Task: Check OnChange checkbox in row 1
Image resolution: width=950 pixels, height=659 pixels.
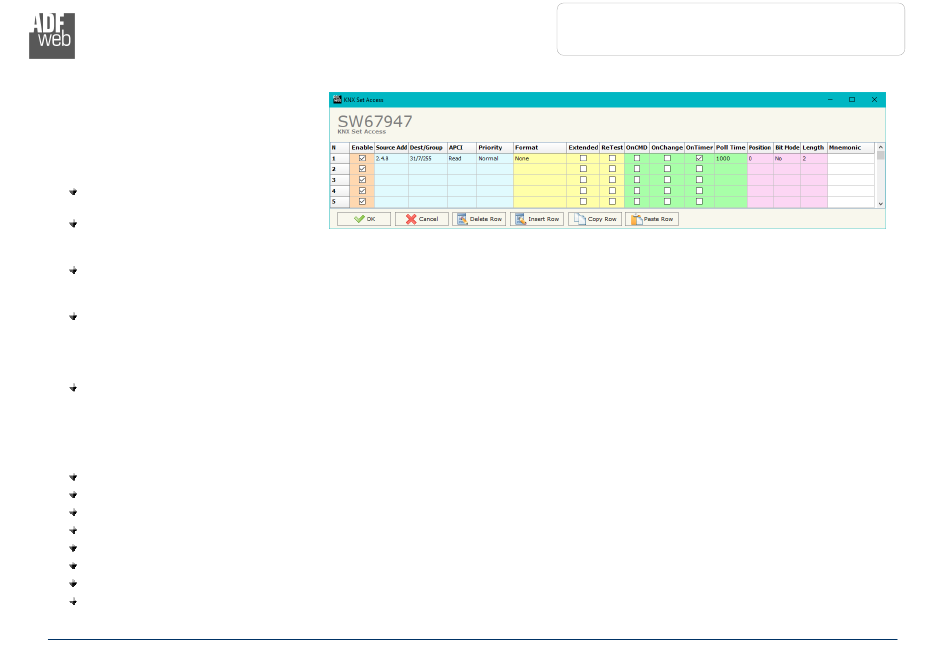Action: click(x=667, y=158)
